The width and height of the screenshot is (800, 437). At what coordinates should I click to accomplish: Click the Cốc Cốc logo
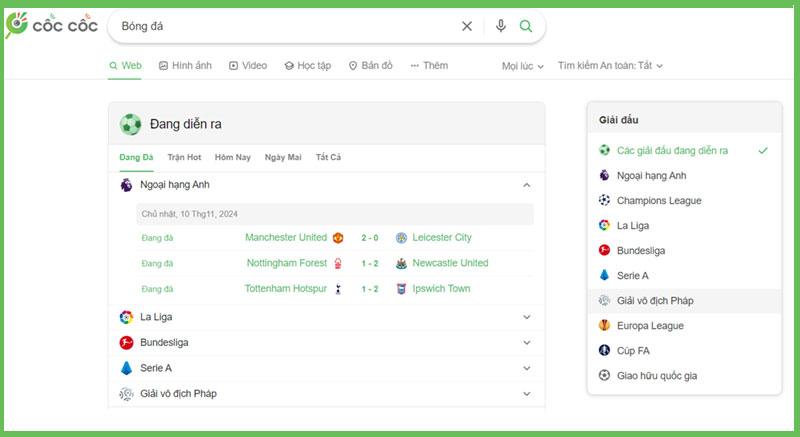(x=52, y=26)
